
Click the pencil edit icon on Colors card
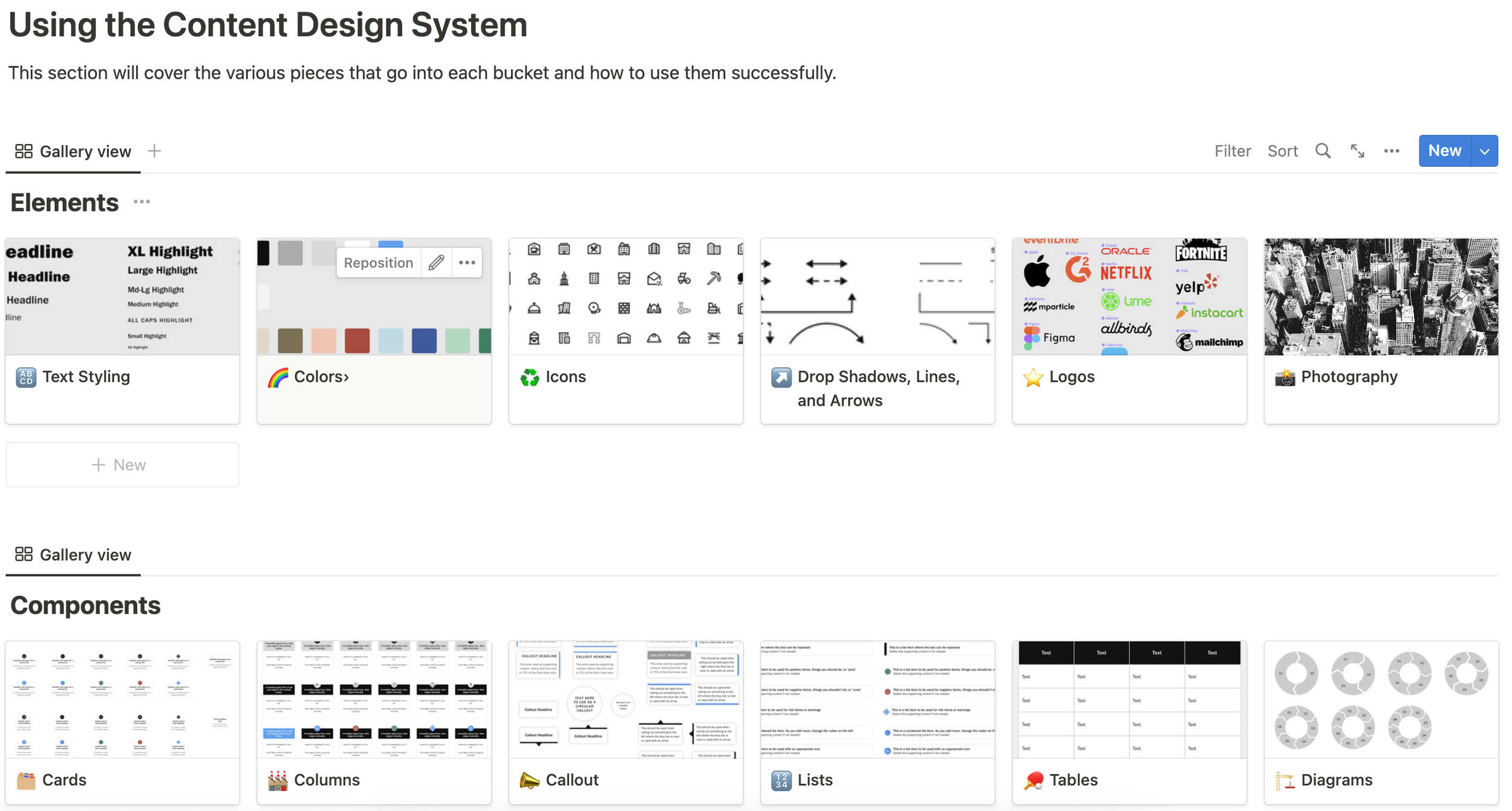(436, 262)
